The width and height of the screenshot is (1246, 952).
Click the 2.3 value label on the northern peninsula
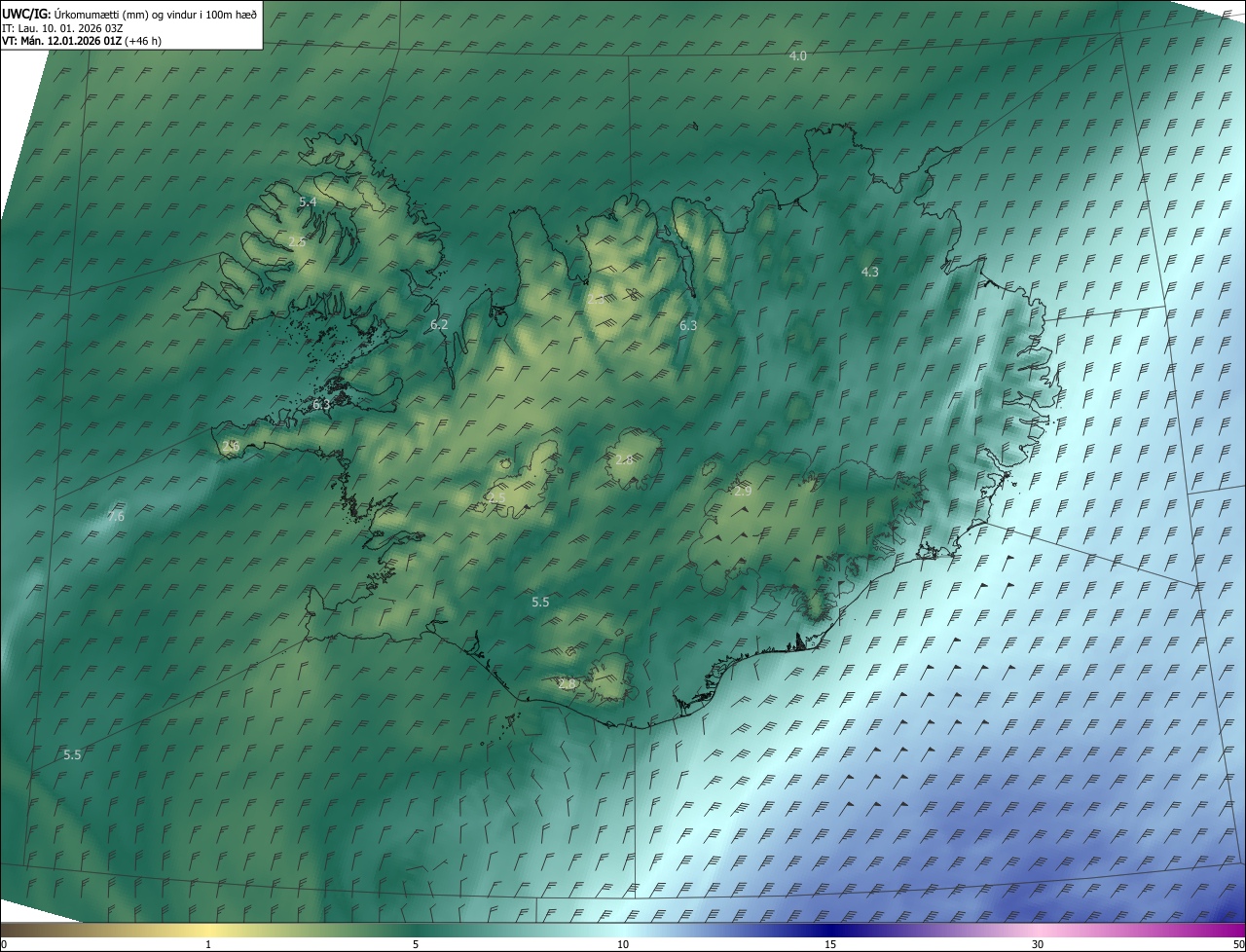(596, 299)
